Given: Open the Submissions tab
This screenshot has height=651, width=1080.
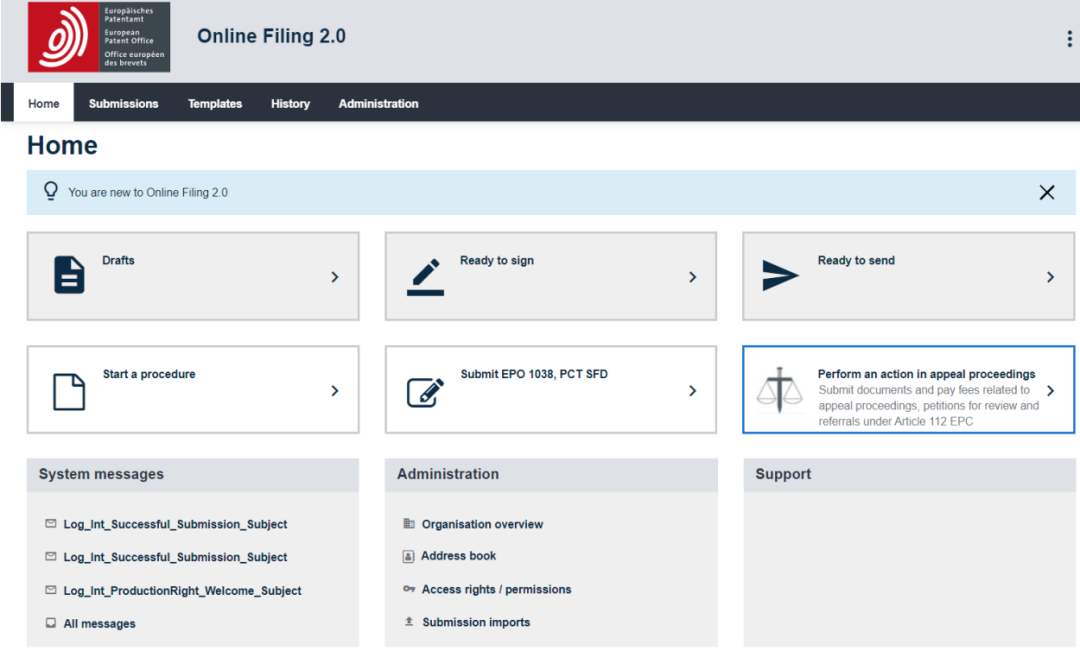Looking at the screenshot, I should pyautogui.click(x=123, y=103).
